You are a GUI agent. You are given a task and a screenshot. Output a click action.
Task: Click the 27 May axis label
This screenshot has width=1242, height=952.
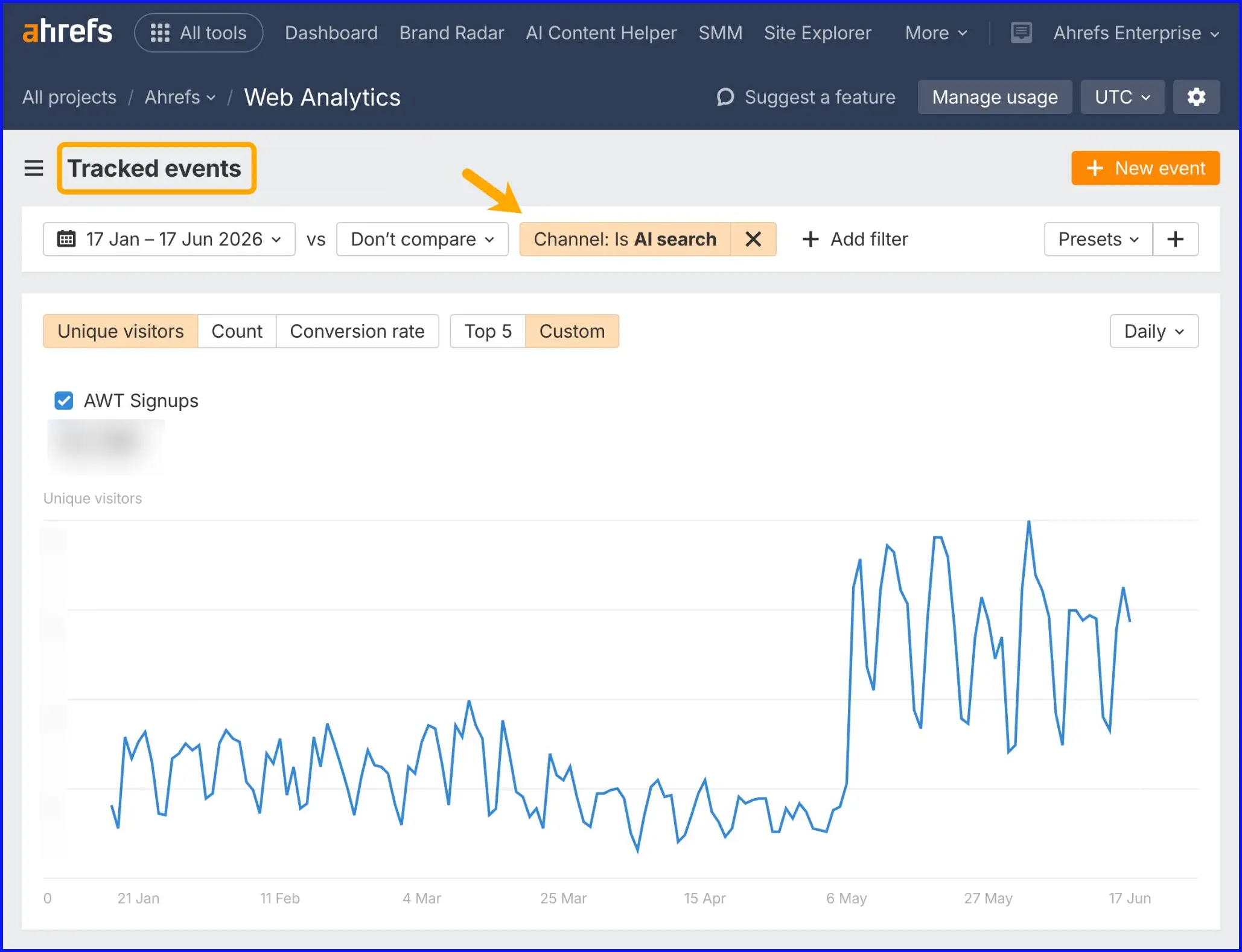pyautogui.click(x=988, y=898)
